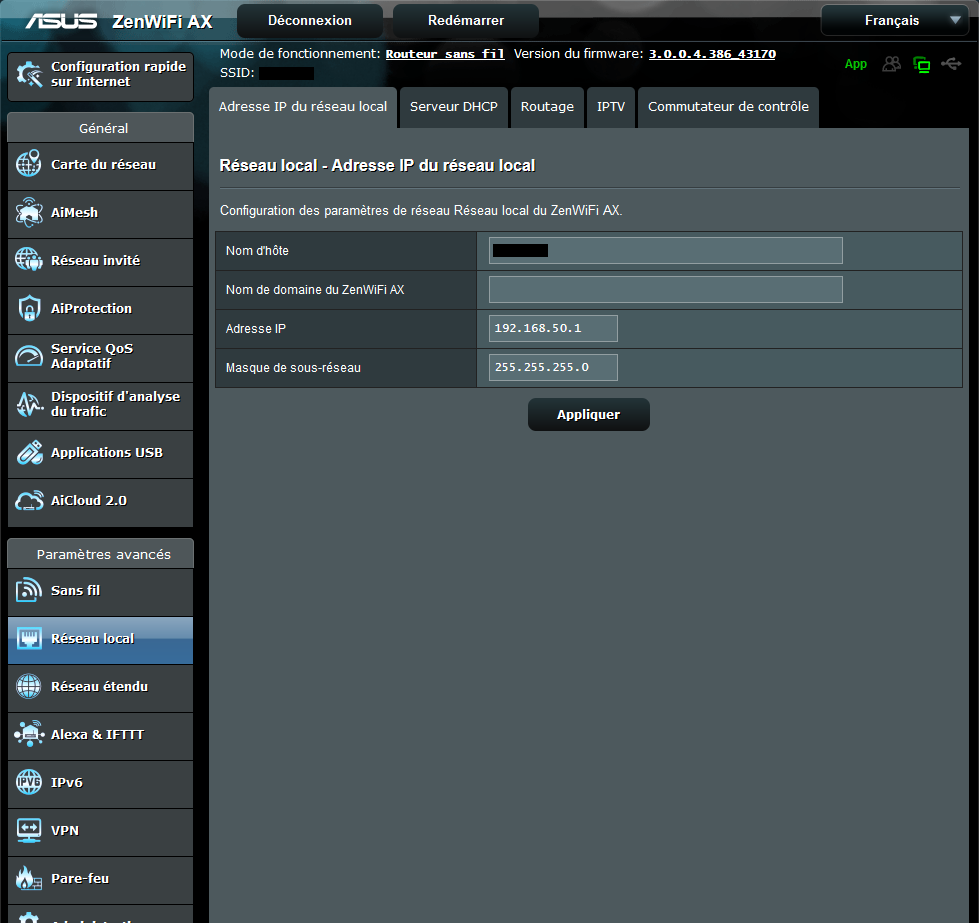The height and width of the screenshot is (923, 979).
Task: Open the Pare-feu menu entry
Action: coord(101,881)
